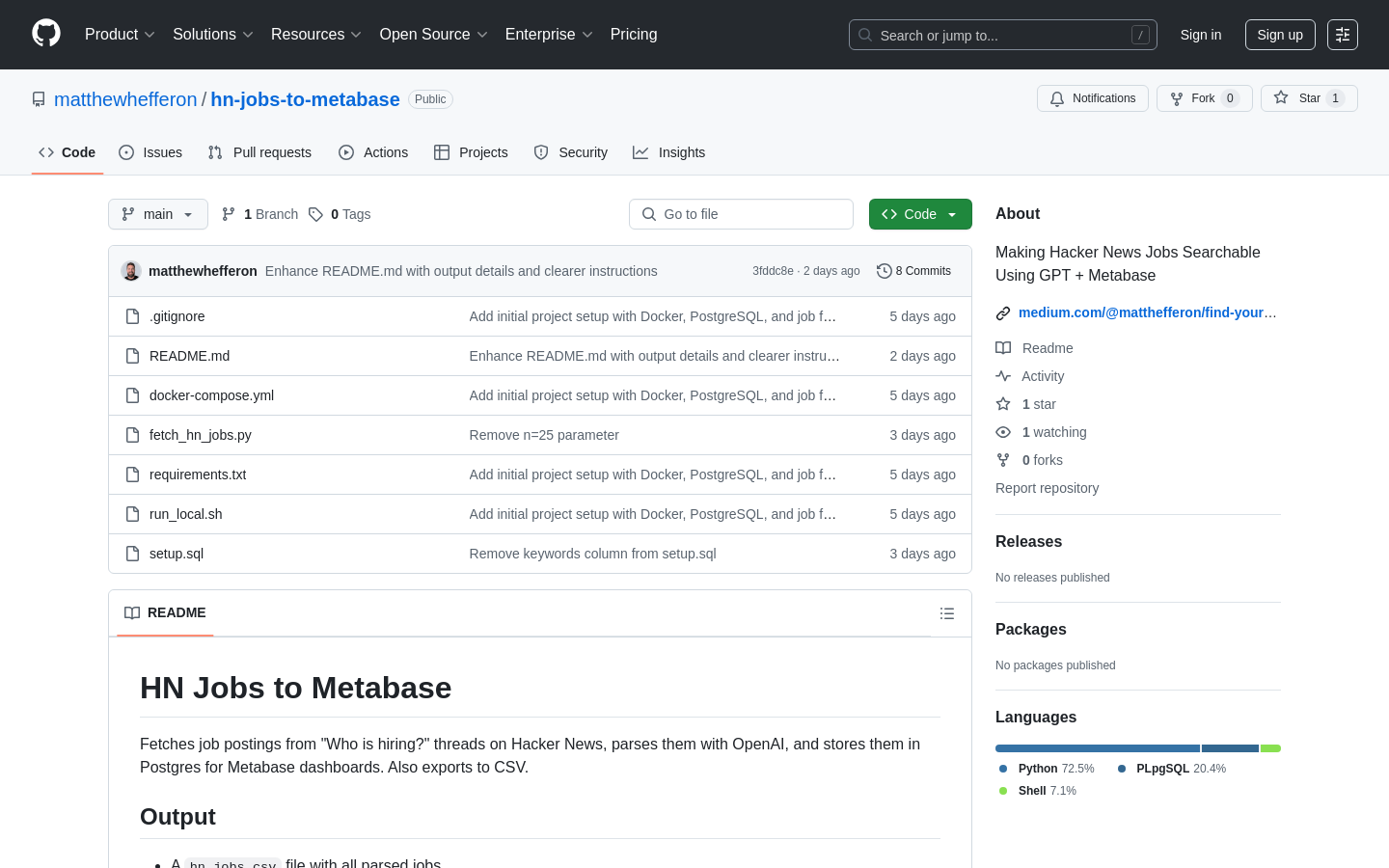
Task: Expand the Solutions menu
Action: tap(213, 34)
